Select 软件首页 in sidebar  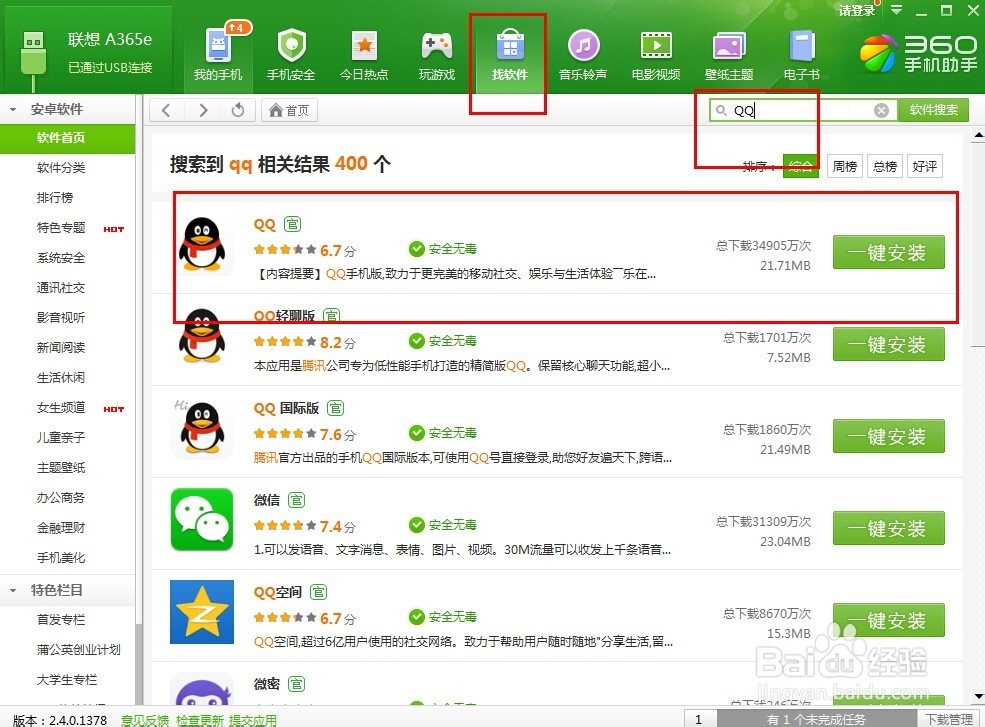(x=67, y=138)
